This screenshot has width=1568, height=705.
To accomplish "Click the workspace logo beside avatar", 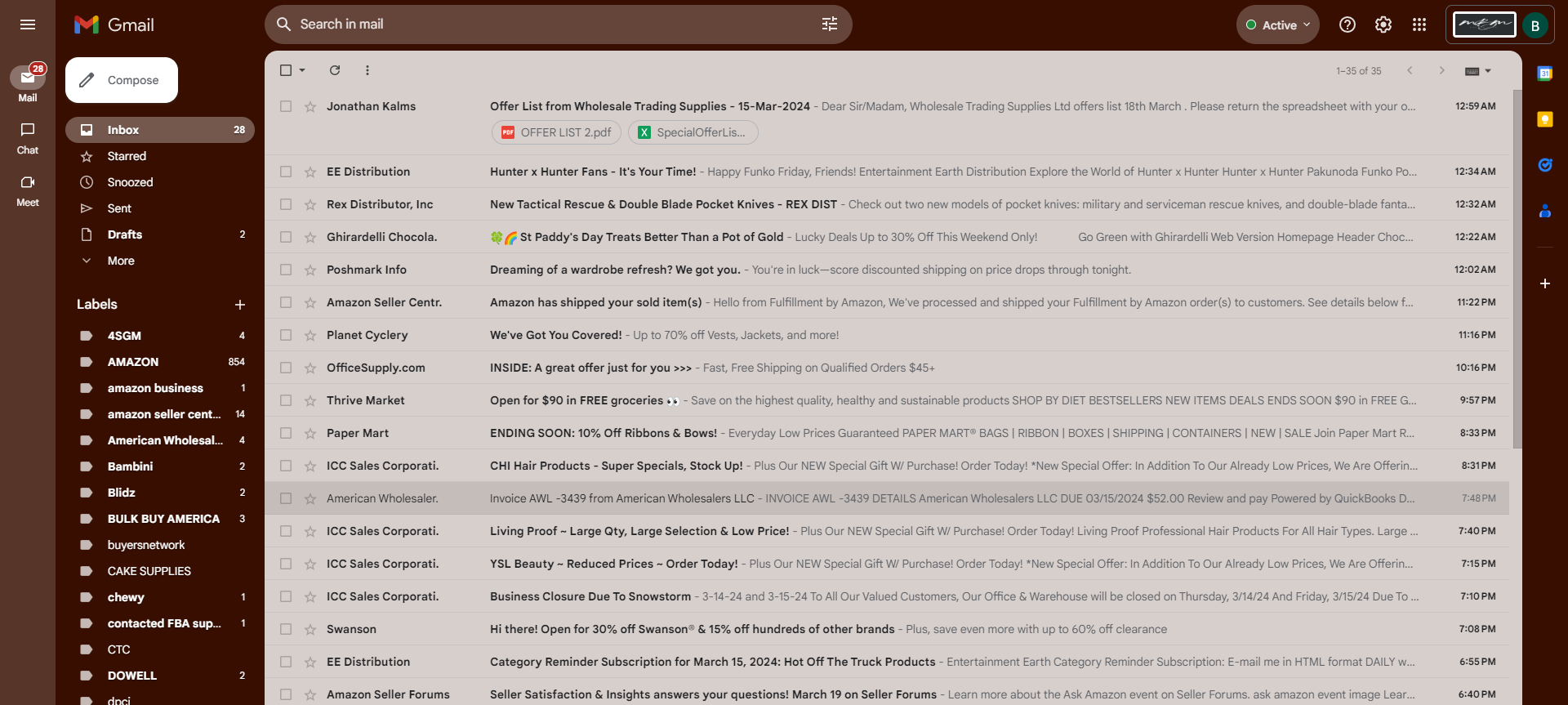I will 1484,25.
